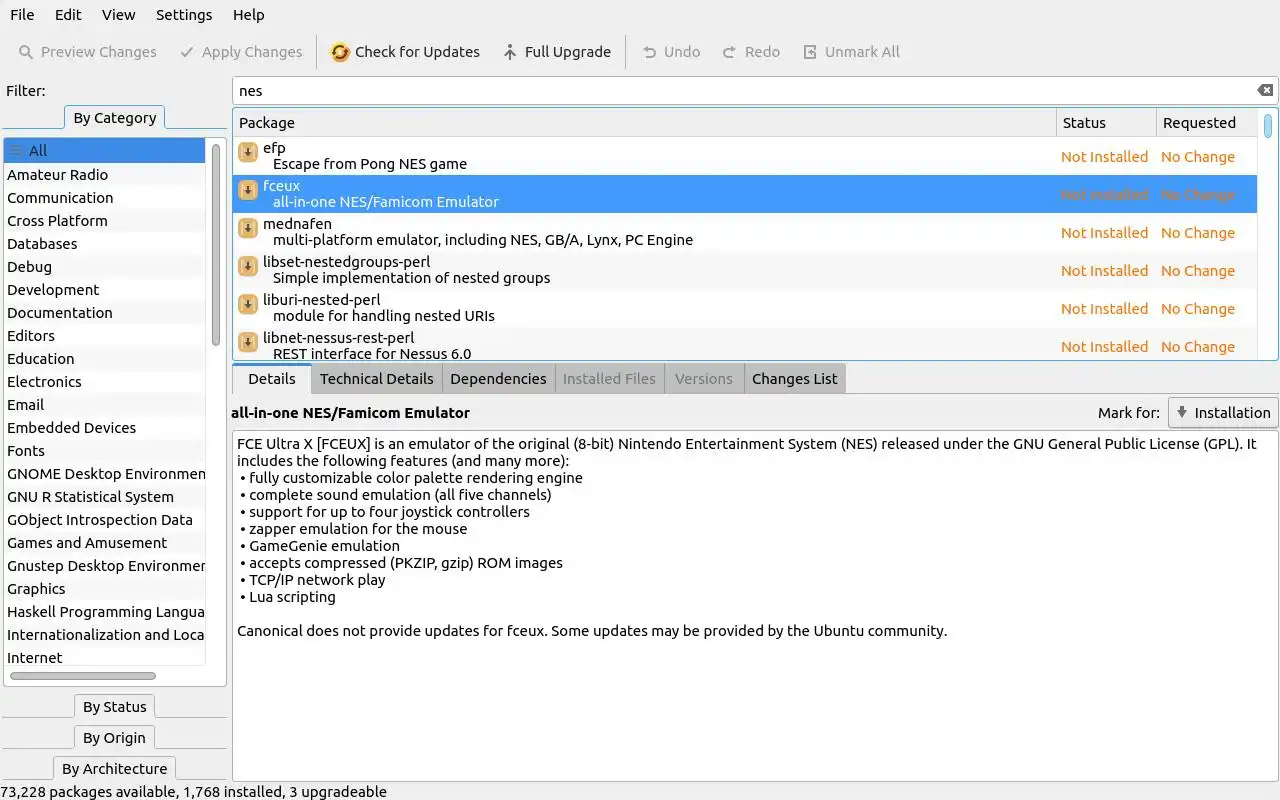Click the liburi-nested-perl package status icon

[248, 305]
